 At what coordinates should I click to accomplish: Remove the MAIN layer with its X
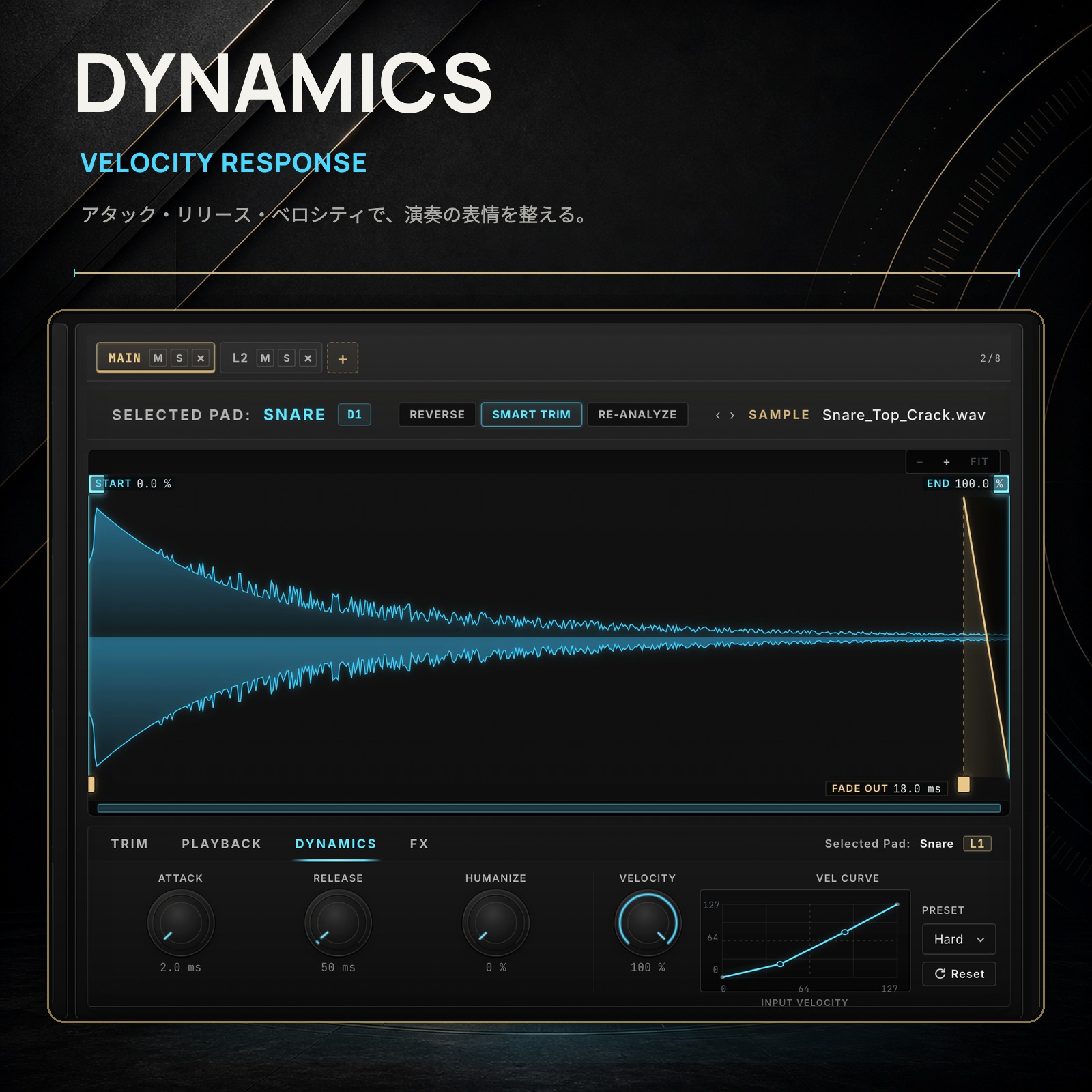point(201,358)
